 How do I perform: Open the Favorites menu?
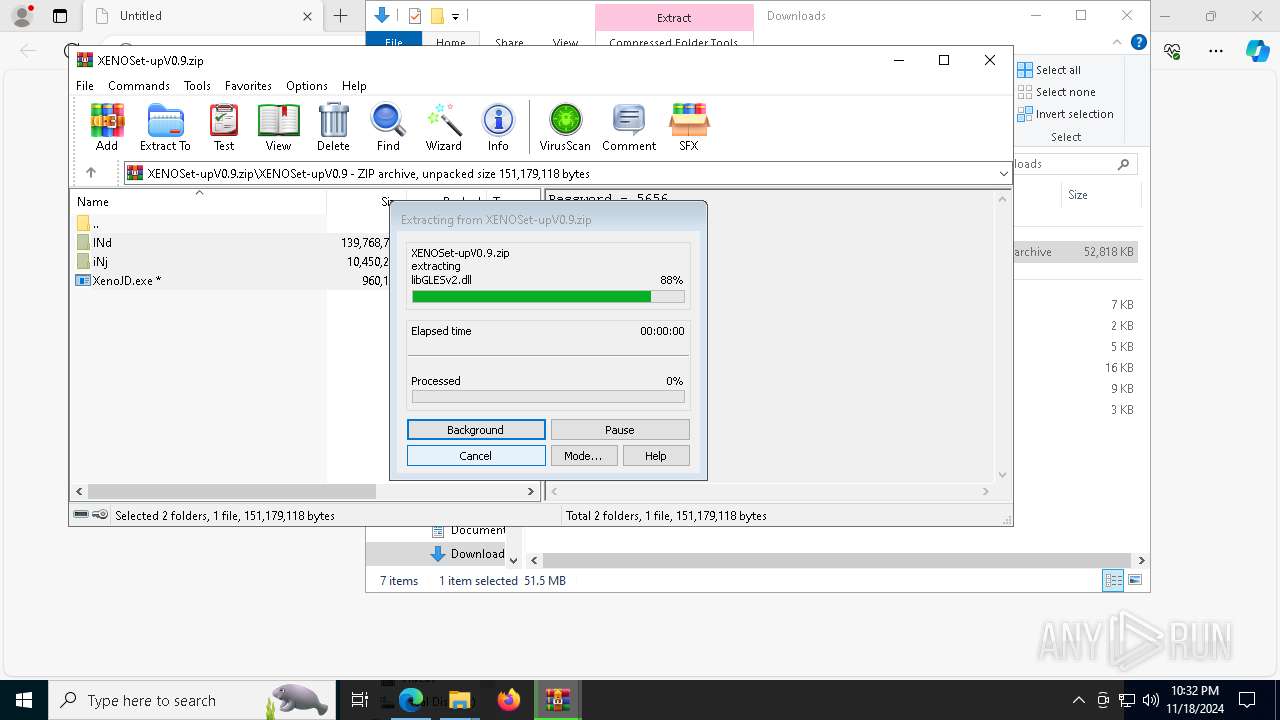point(248,86)
